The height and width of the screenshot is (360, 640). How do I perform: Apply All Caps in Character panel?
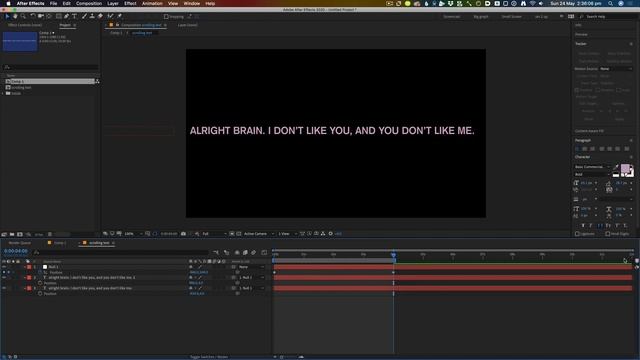click(x=600, y=225)
